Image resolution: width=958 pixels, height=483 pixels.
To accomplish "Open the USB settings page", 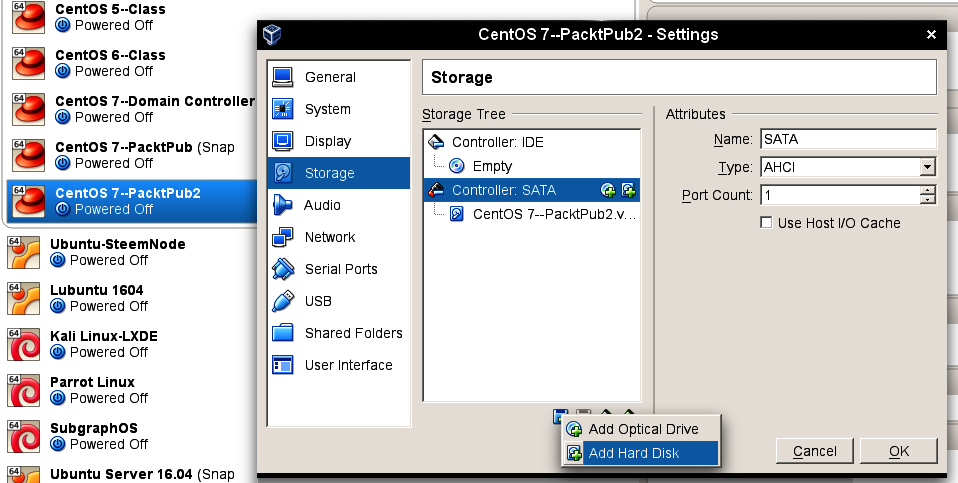I will point(318,301).
